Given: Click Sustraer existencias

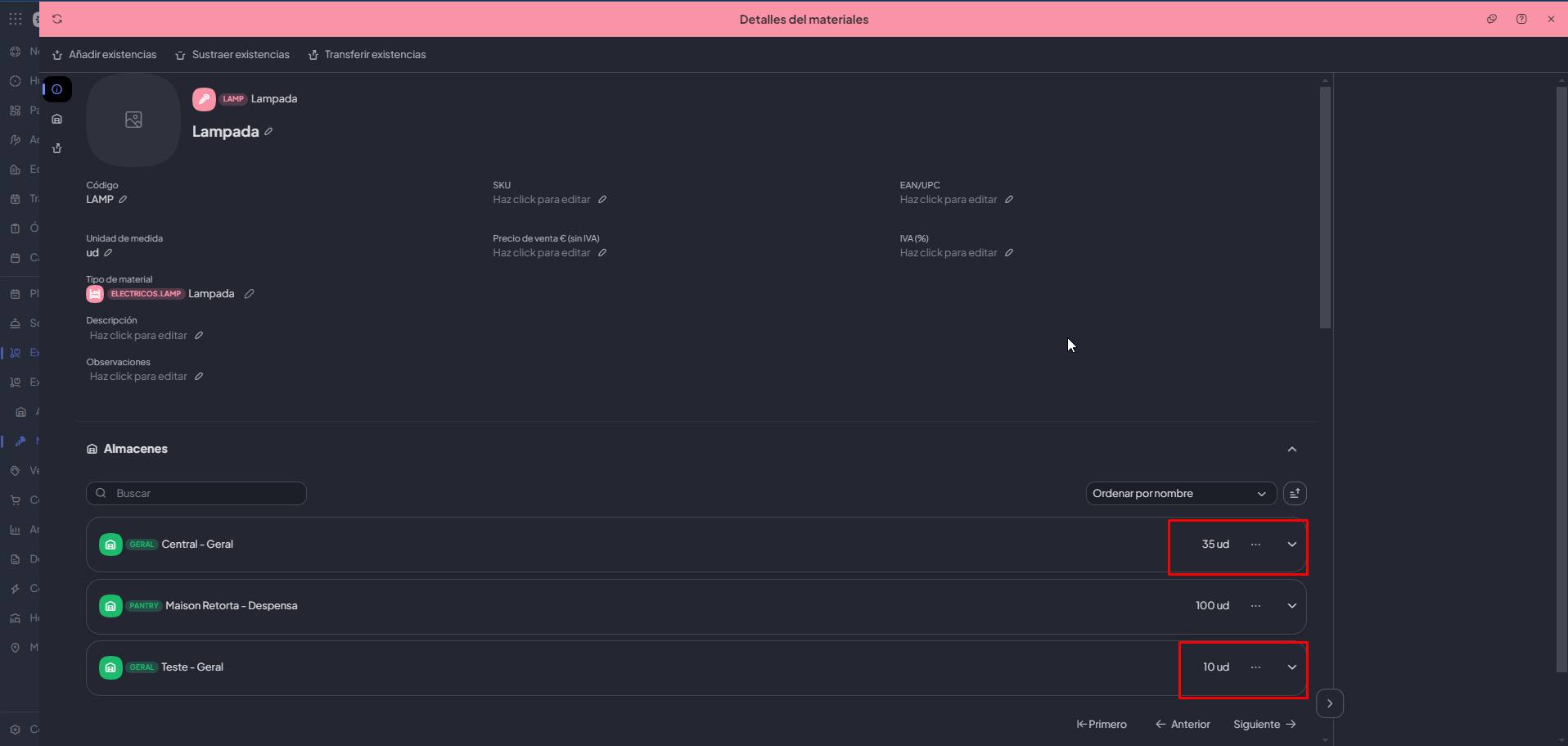Looking at the screenshot, I should click(232, 55).
